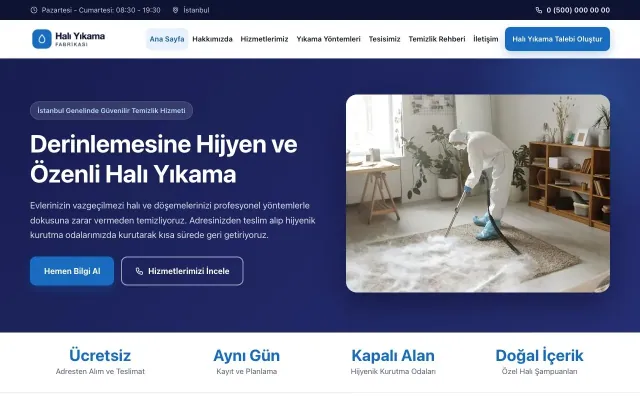This screenshot has width=640, height=400.
Task: Click the water drop logo icon
Action: coord(42,39)
